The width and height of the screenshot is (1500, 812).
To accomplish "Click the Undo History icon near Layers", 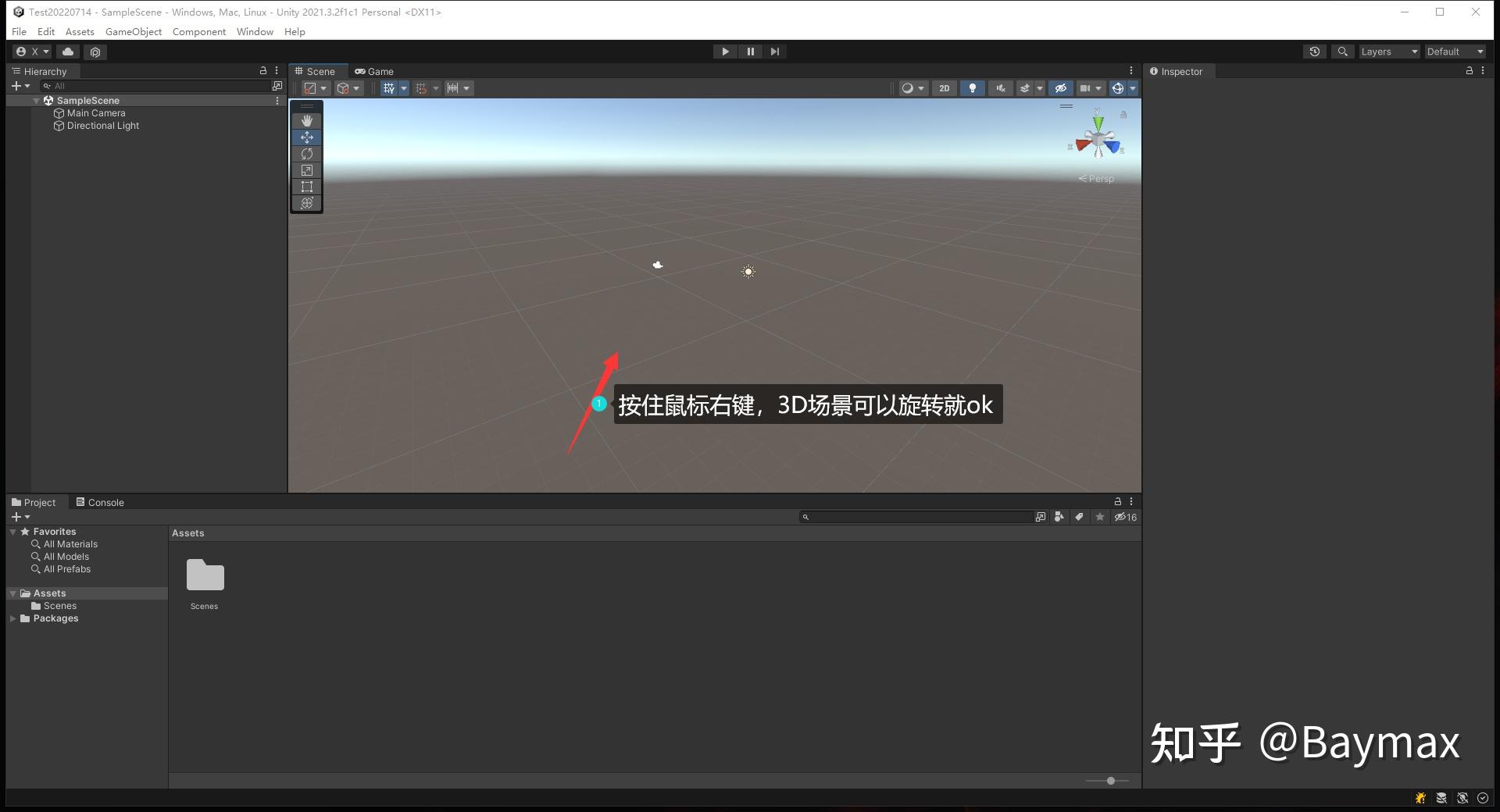I will (1315, 52).
